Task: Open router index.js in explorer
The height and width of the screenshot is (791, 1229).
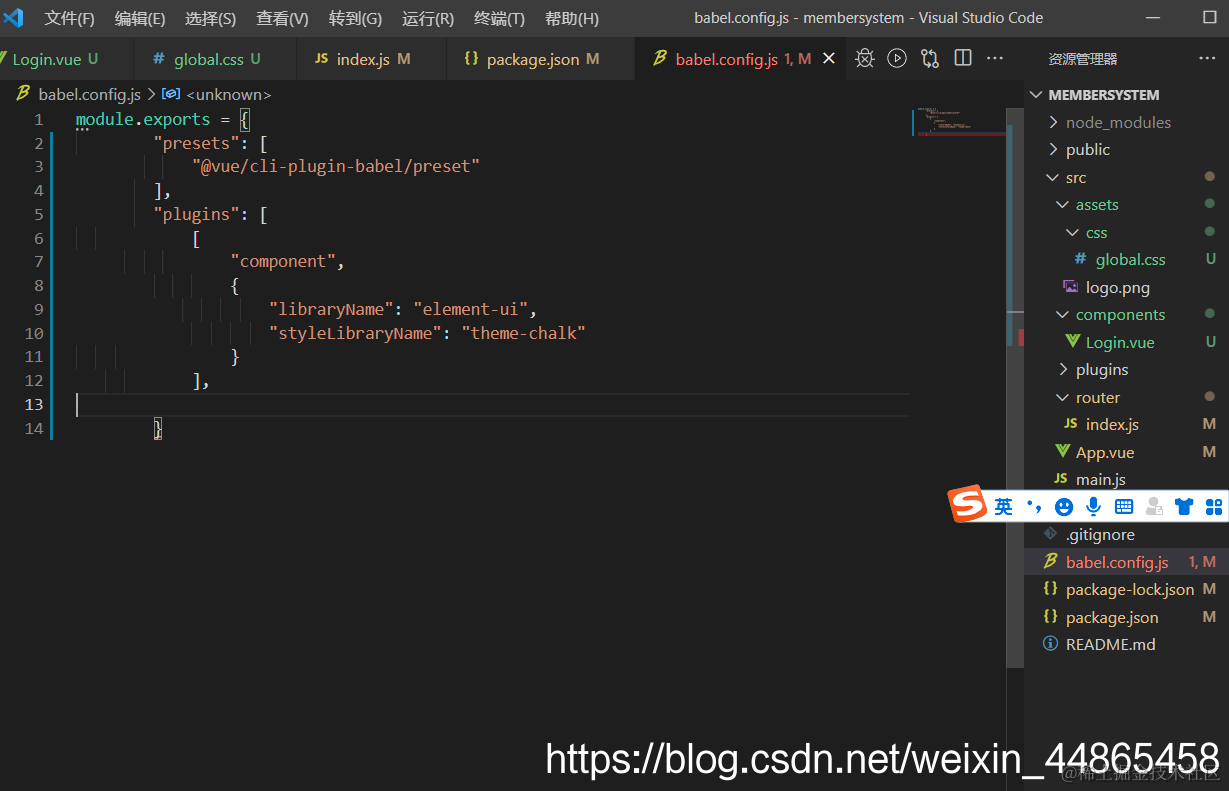Action: tap(1126, 424)
